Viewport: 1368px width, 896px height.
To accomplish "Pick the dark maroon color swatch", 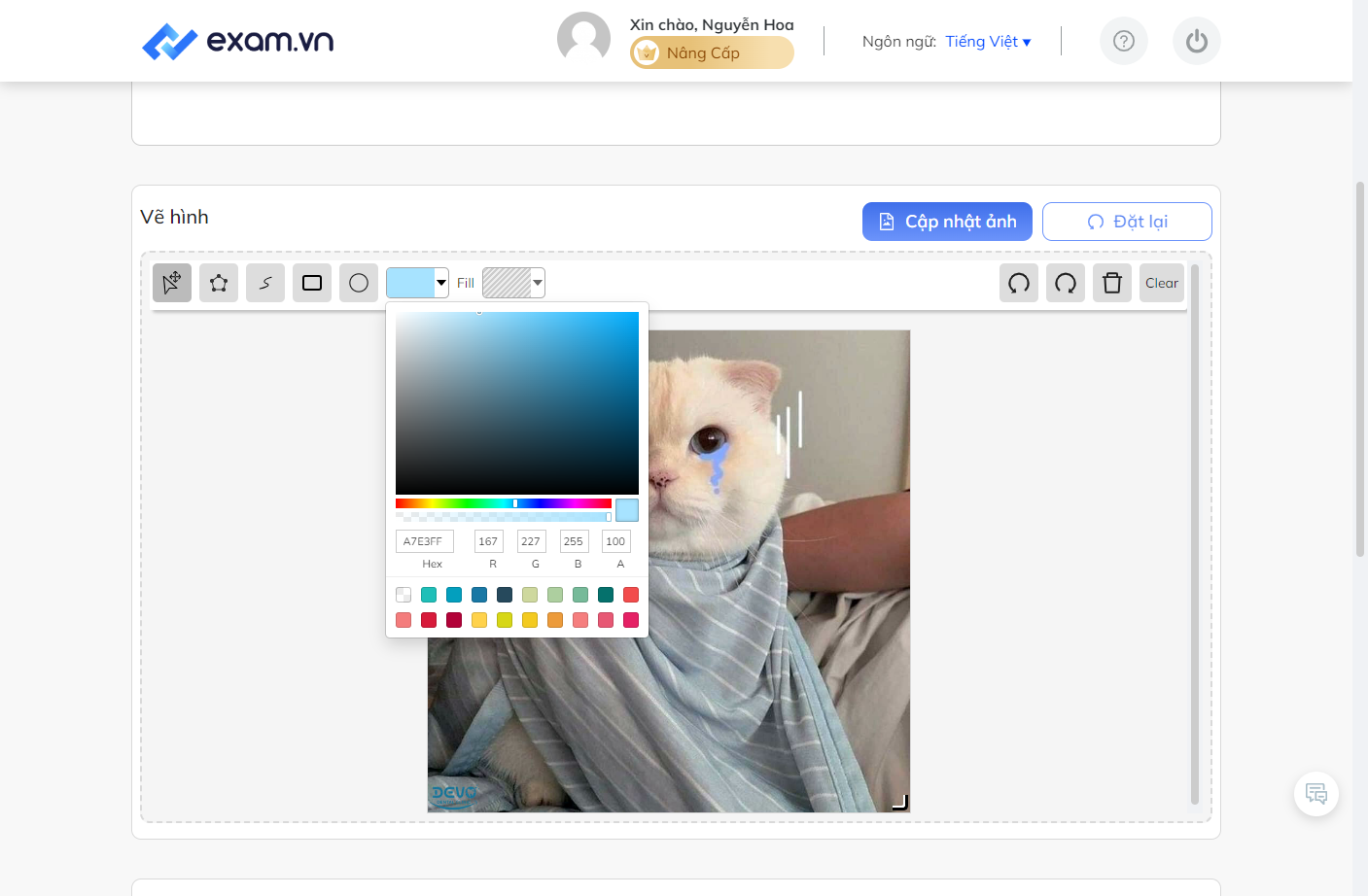I will [454, 620].
